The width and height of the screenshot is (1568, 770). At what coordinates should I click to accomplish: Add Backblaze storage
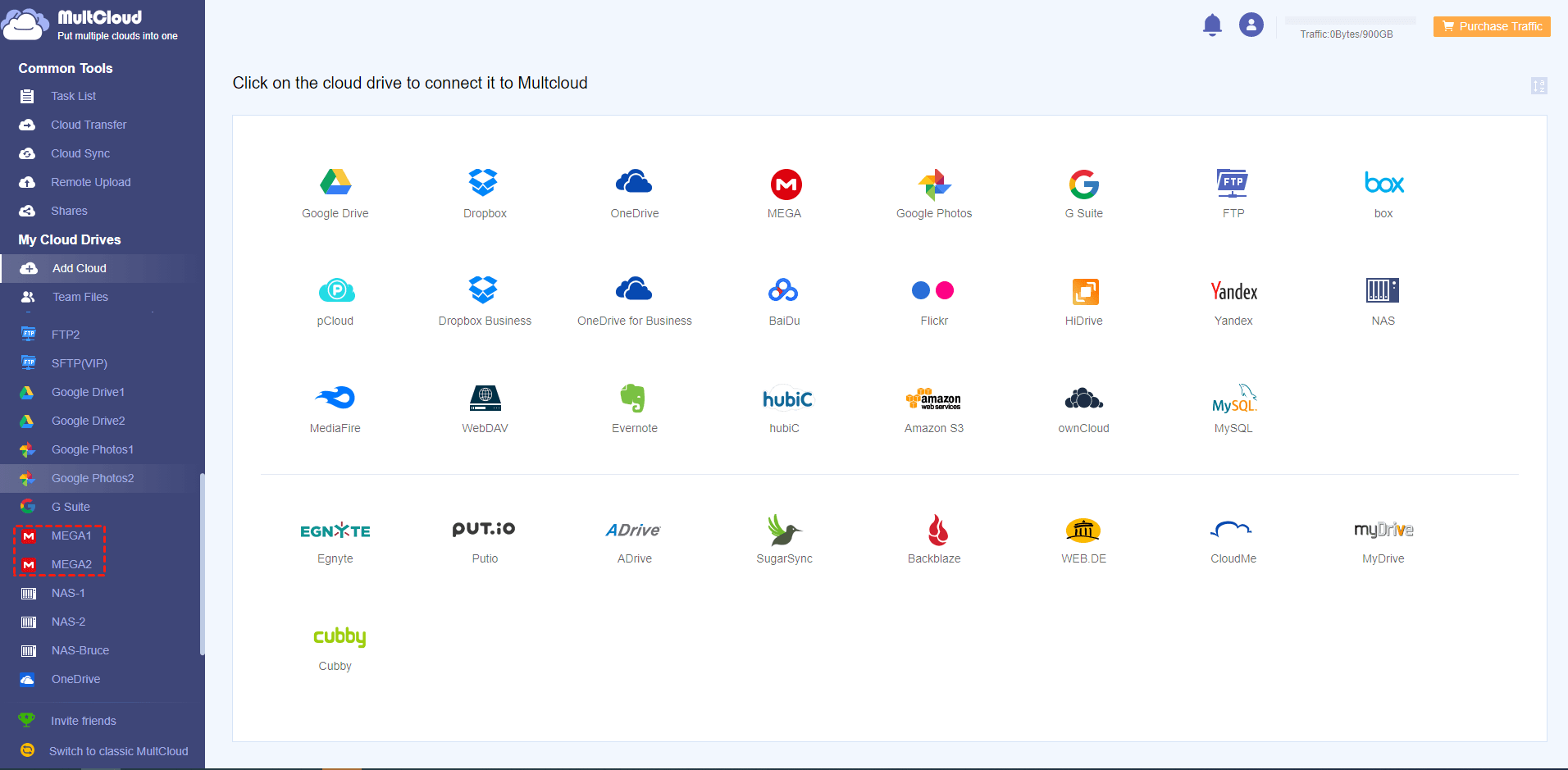pos(934,540)
